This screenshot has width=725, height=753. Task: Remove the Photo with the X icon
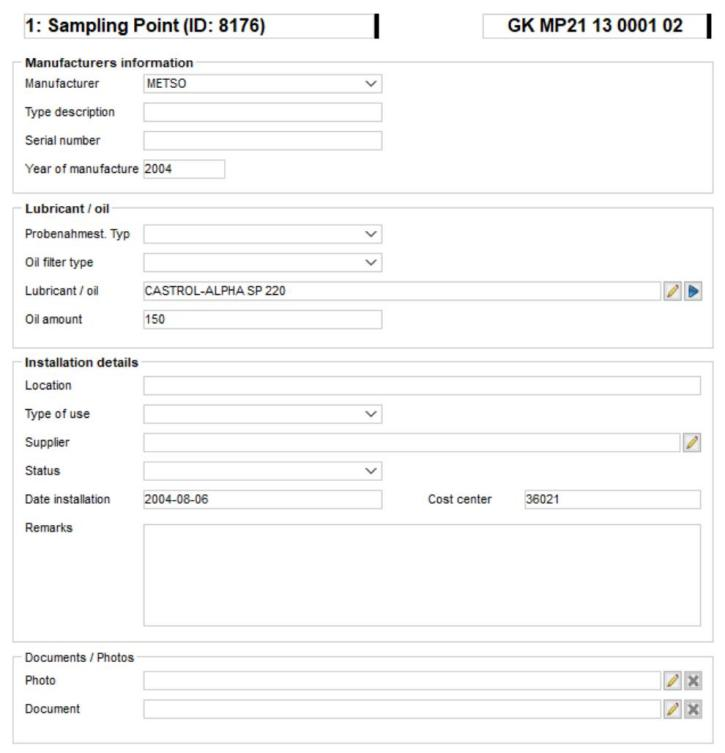coord(693,680)
